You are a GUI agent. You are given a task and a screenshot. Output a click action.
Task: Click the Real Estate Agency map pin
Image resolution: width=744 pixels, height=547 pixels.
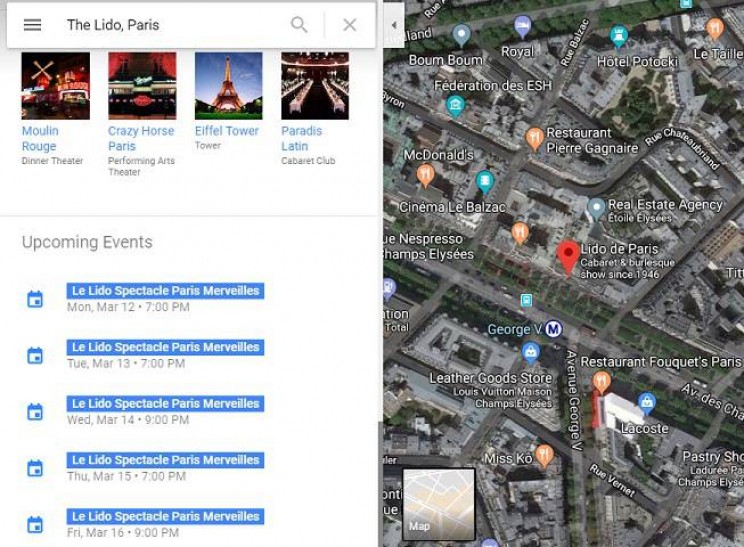click(596, 207)
